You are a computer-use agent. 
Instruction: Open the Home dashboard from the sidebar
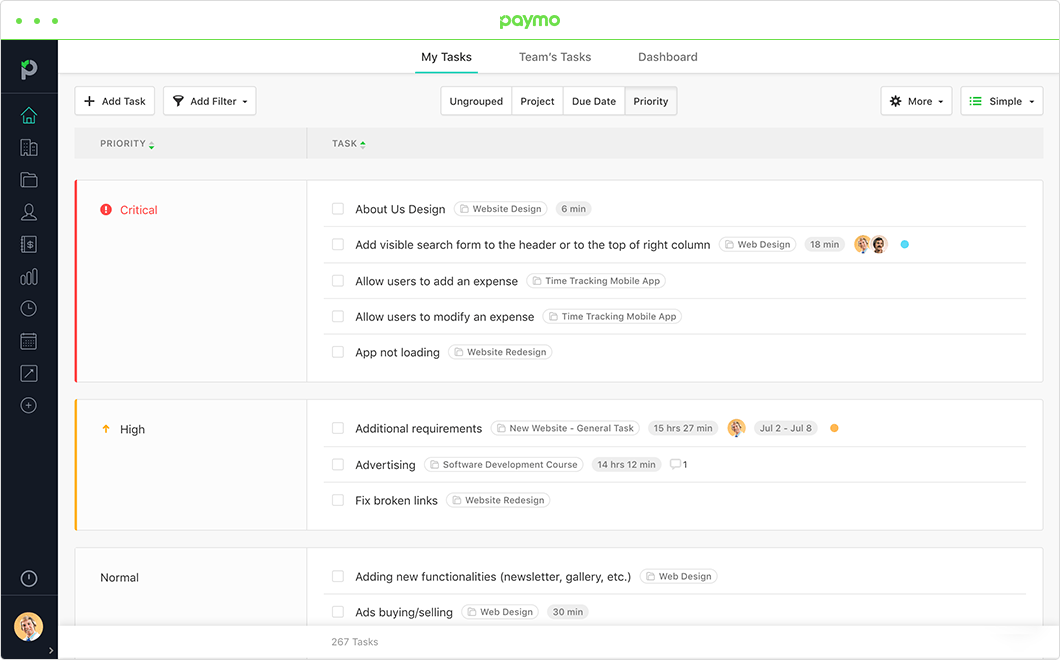point(29,114)
